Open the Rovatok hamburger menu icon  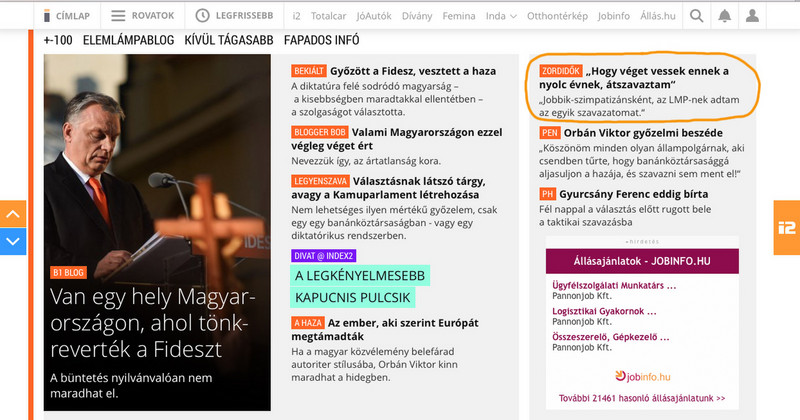[x=118, y=16]
